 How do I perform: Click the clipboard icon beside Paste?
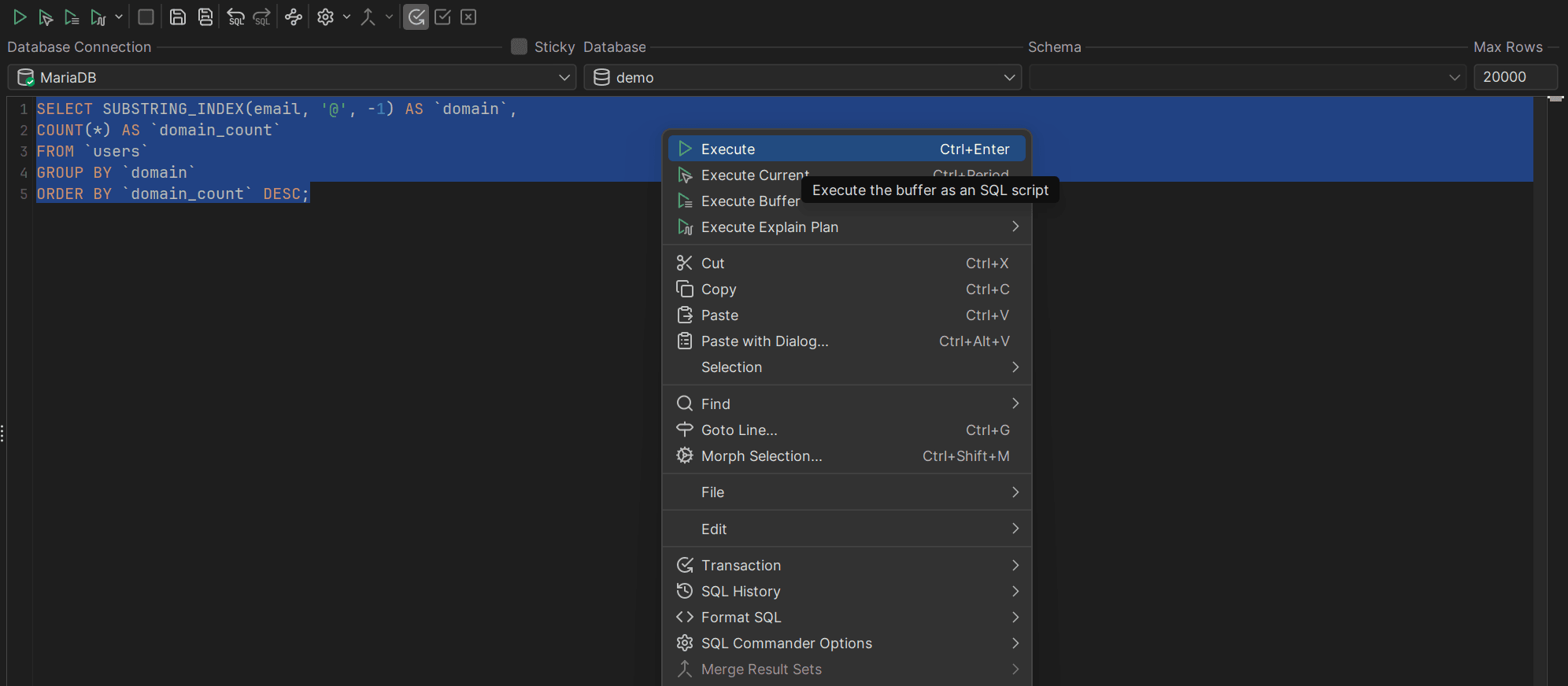click(x=685, y=315)
